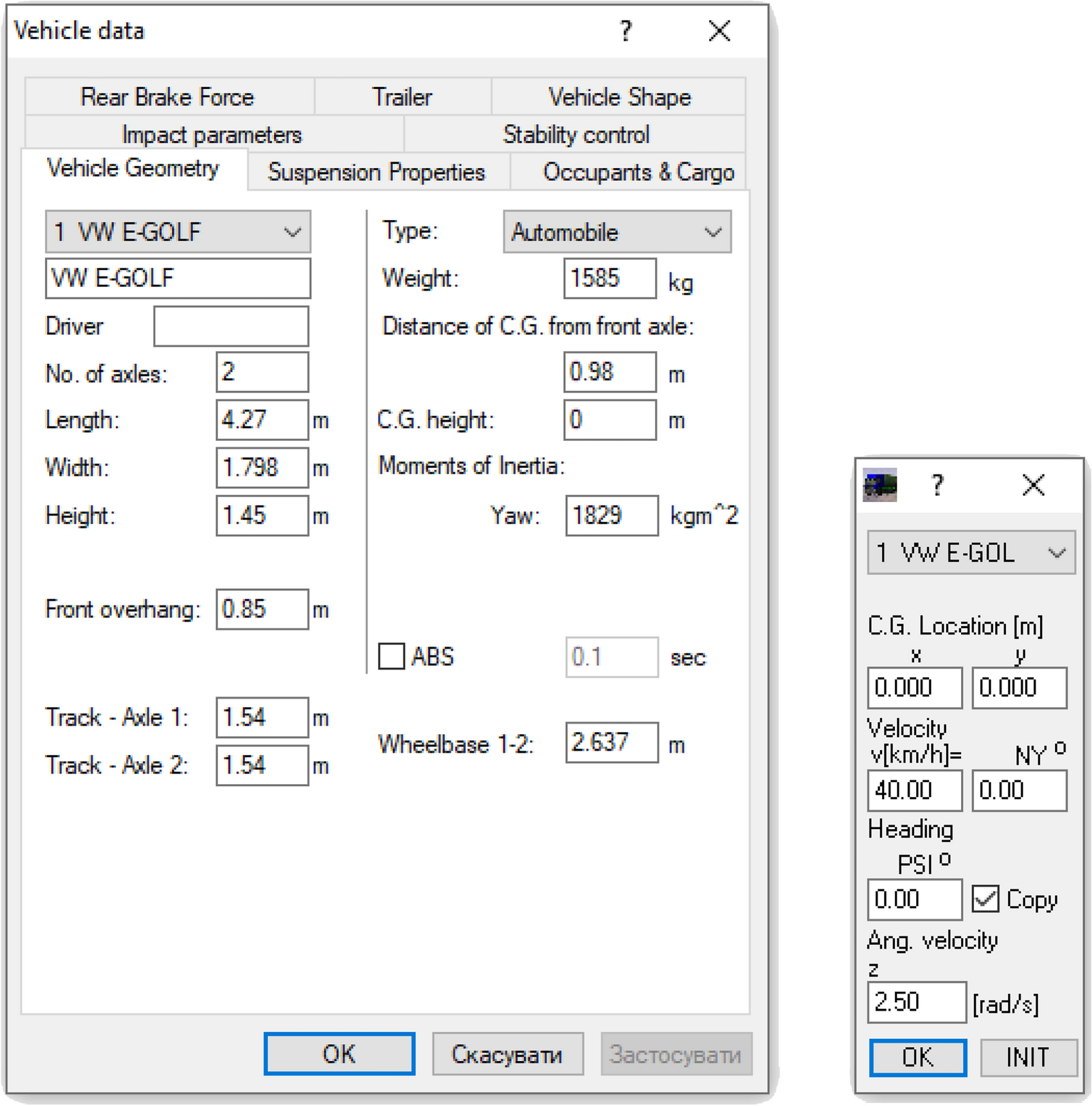The image size is (1092, 1106).
Task: Click OK in Vehicle data dialog
Action: click(339, 1054)
